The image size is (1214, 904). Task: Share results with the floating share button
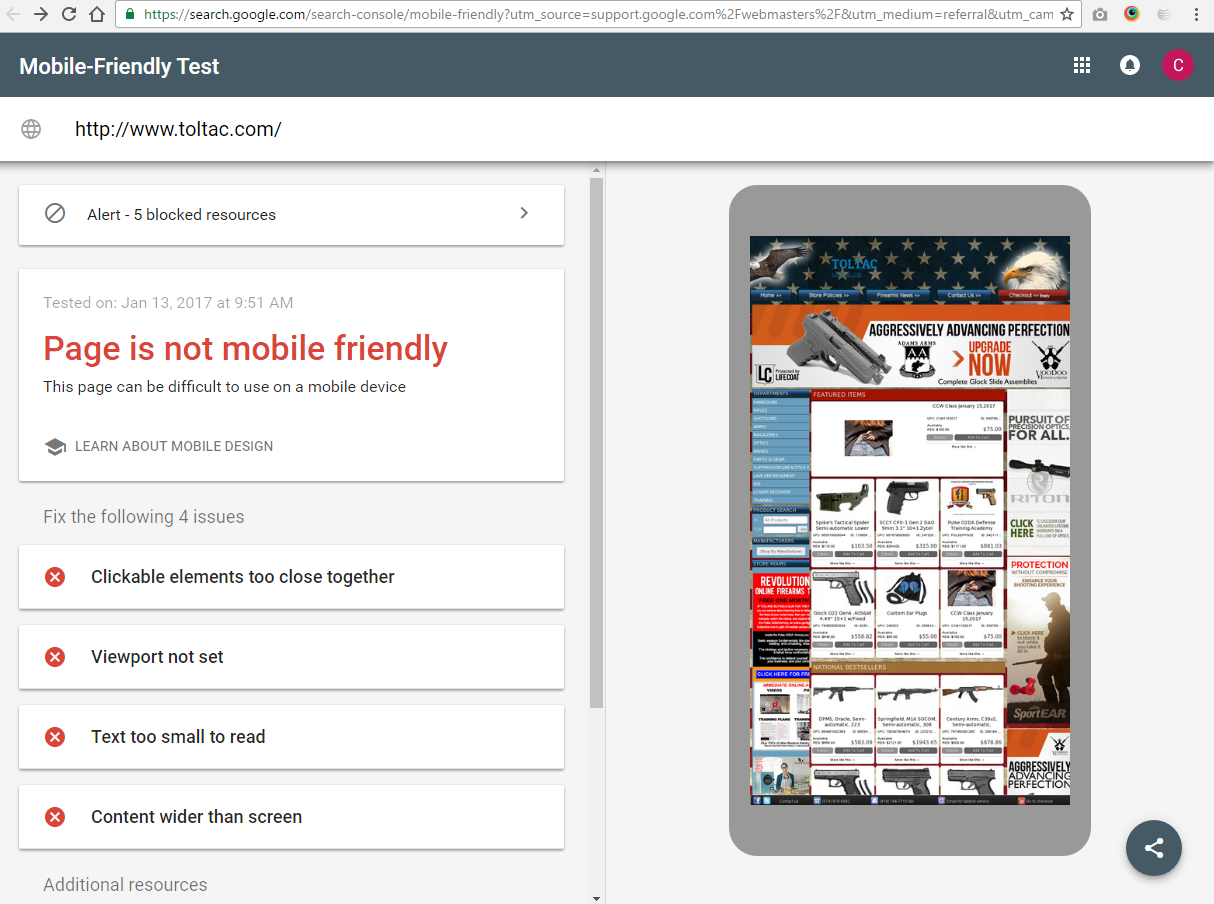(x=1154, y=848)
